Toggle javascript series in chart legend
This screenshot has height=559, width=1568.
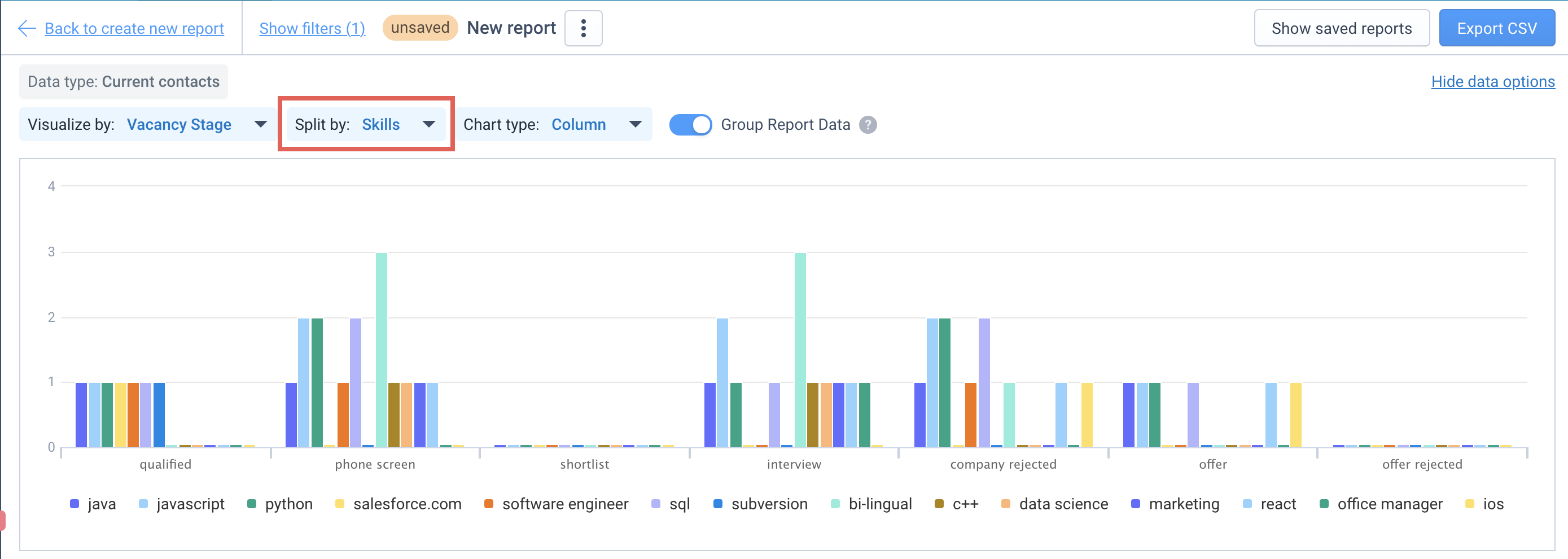[x=182, y=504]
